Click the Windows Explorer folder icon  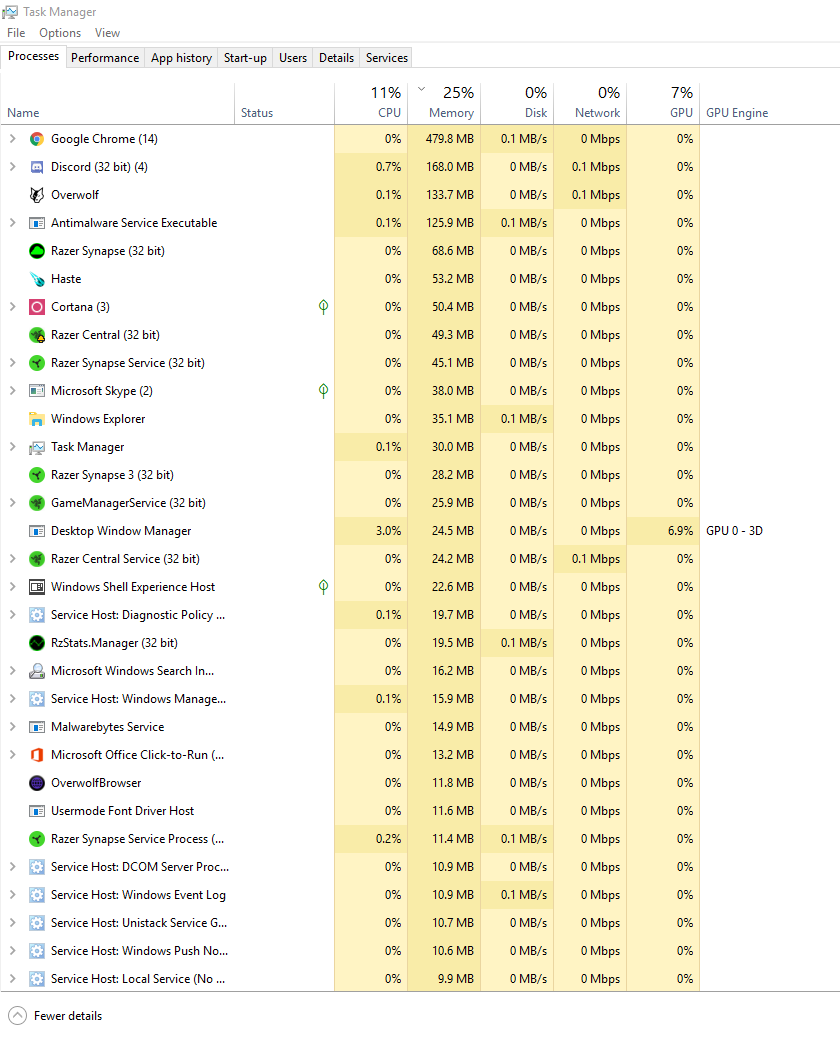37,419
